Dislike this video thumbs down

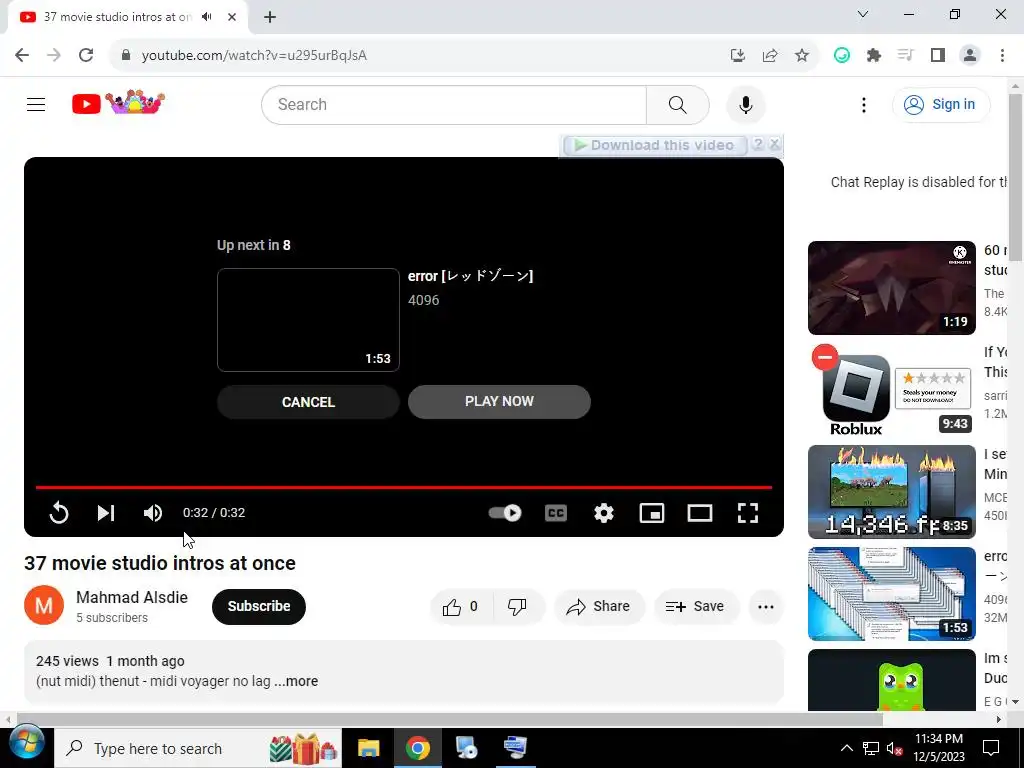518,607
